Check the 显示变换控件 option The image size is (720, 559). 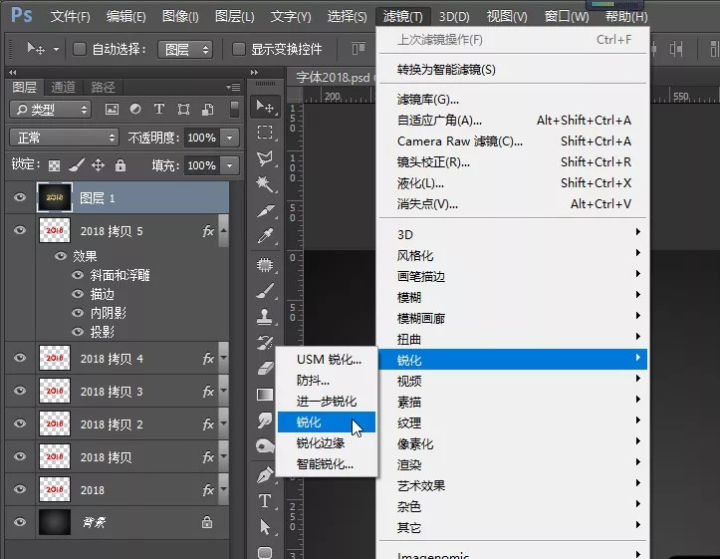[238, 49]
